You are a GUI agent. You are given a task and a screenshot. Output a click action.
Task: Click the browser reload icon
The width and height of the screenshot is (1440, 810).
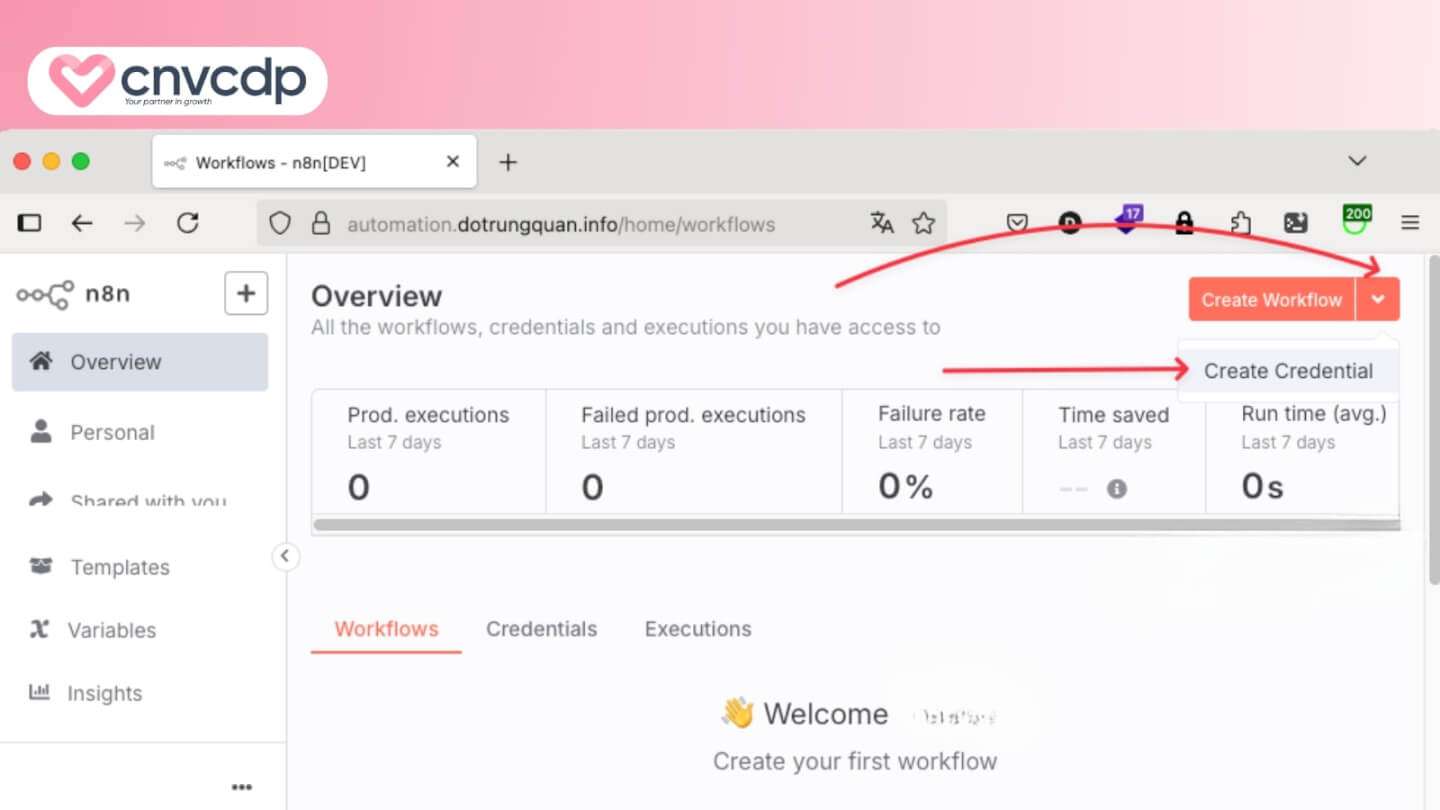[188, 223]
